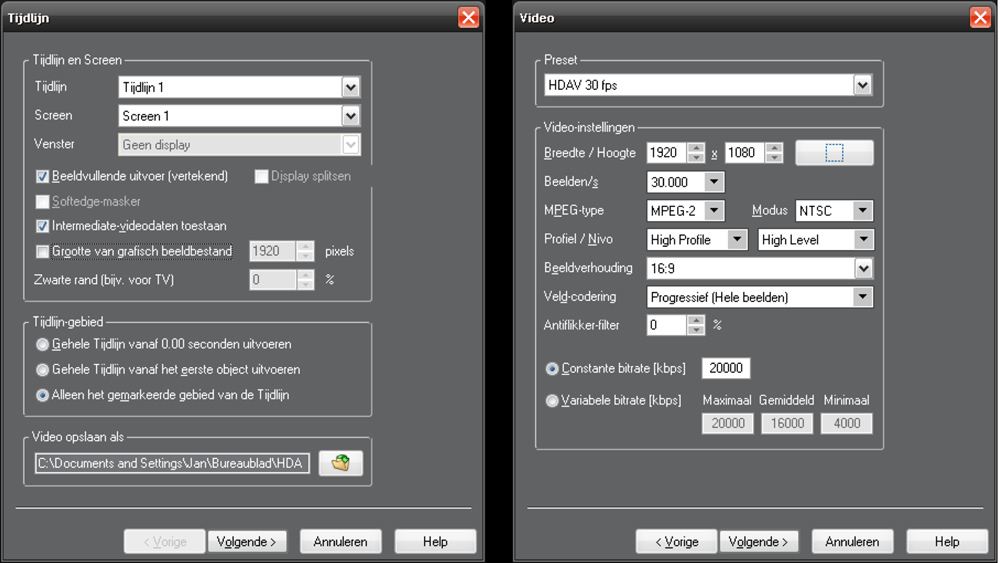Disable Intermediate-videodaten toestaan checkbox
Viewport: 1000px width, 563px height.
coord(42,226)
